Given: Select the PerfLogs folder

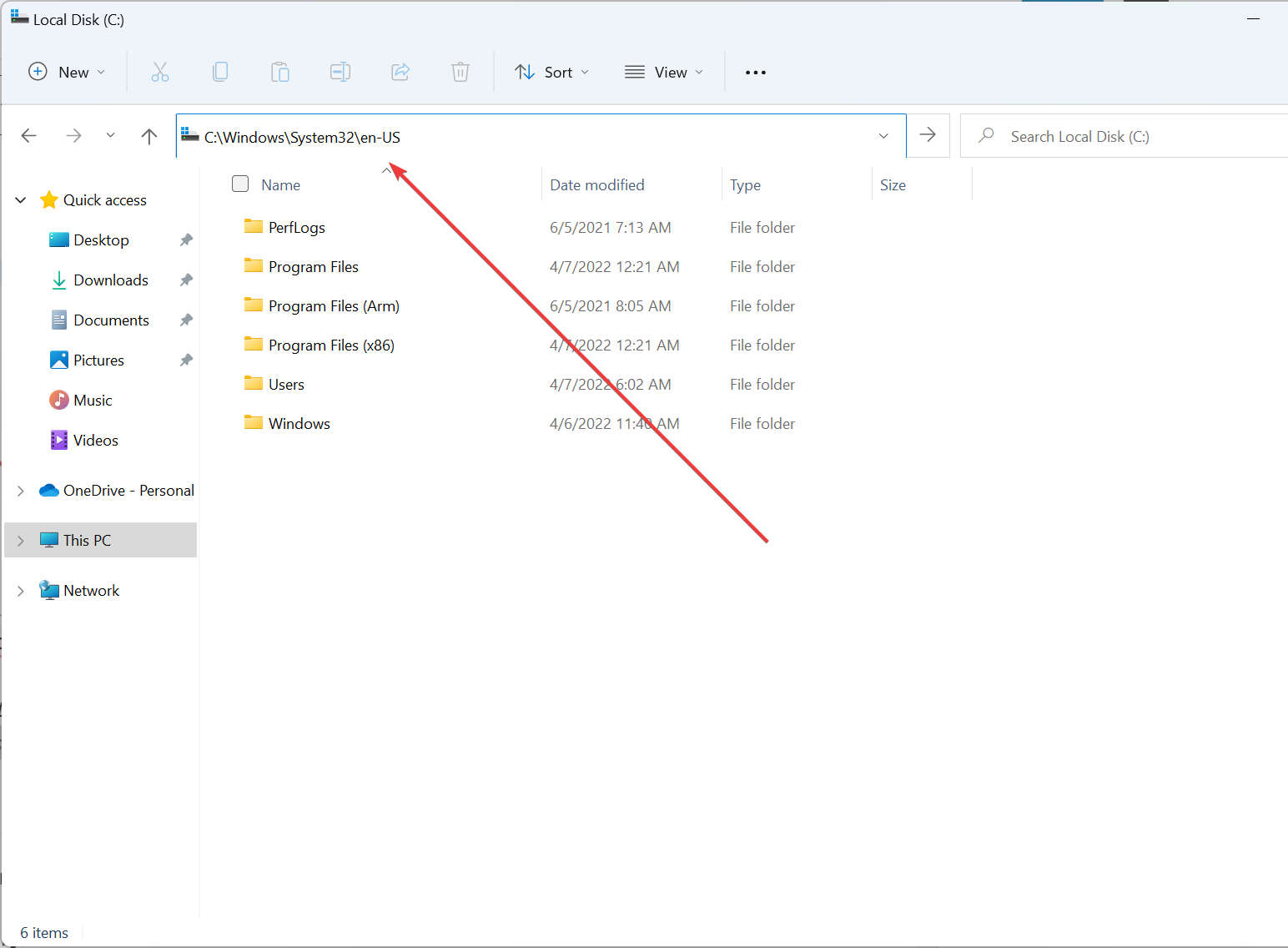Looking at the screenshot, I should pyautogui.click(x=296, y=226).
